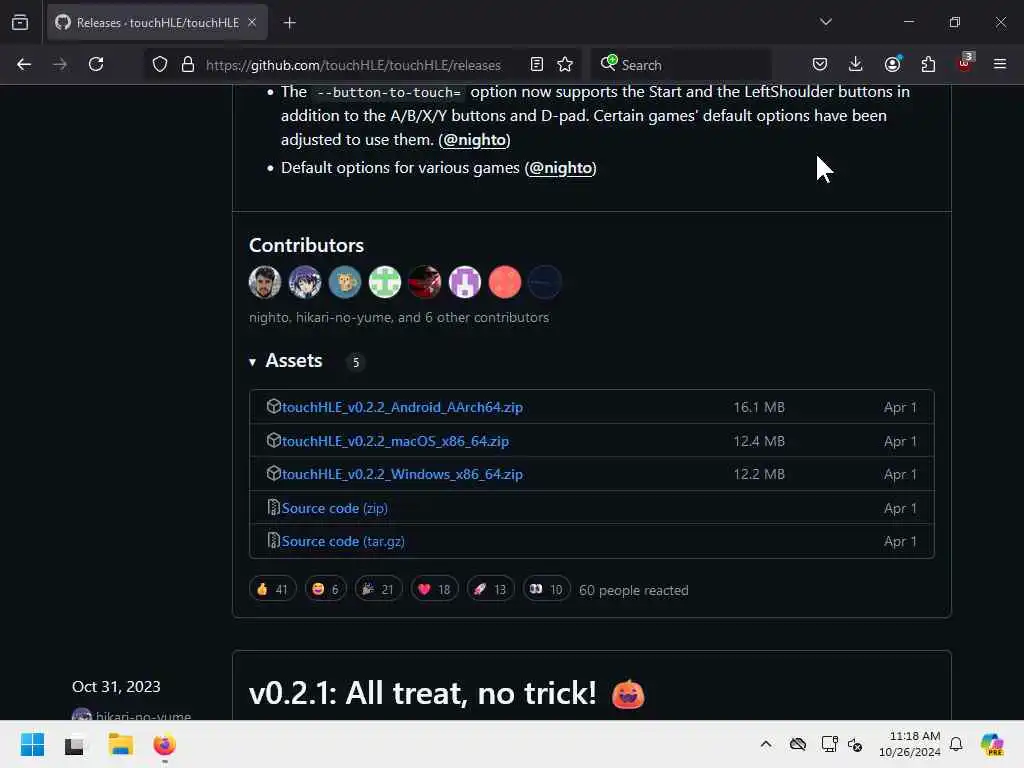Open Firefox account menu
This screenshot has width=1024, height=768.
(x=892, y=64)
